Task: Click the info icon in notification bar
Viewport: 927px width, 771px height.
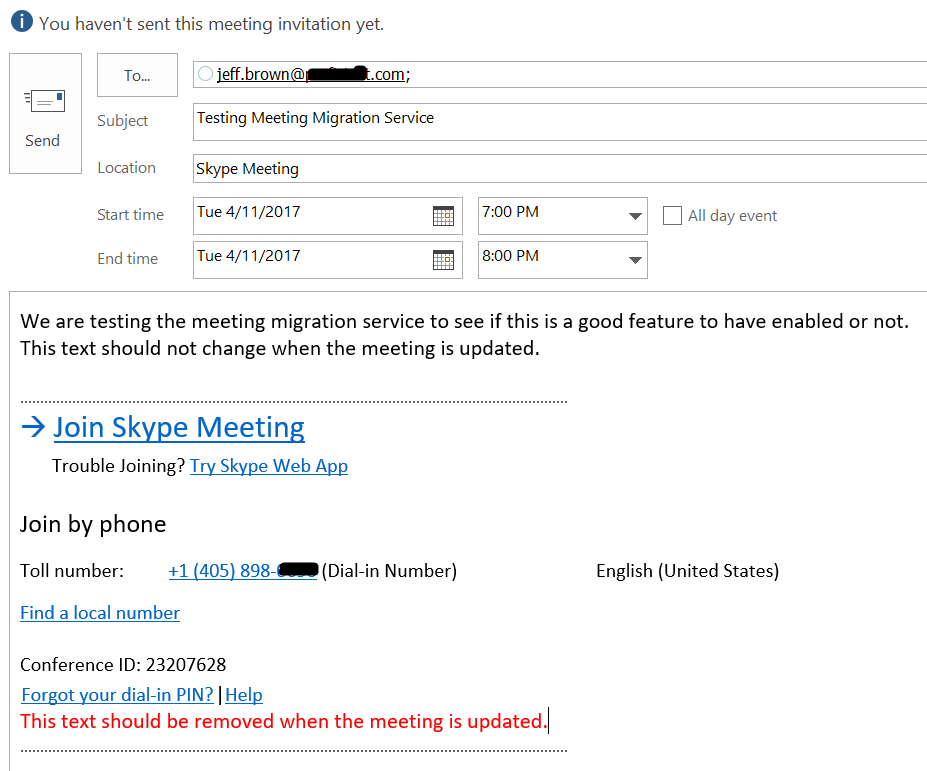Action: coord(22,21)
